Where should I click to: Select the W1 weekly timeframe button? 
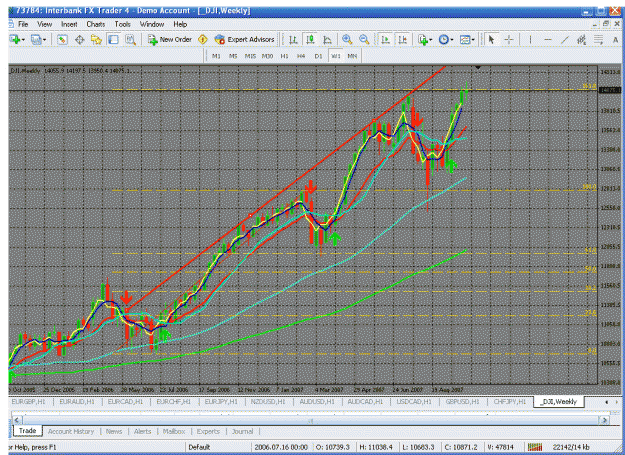[336, 56]
